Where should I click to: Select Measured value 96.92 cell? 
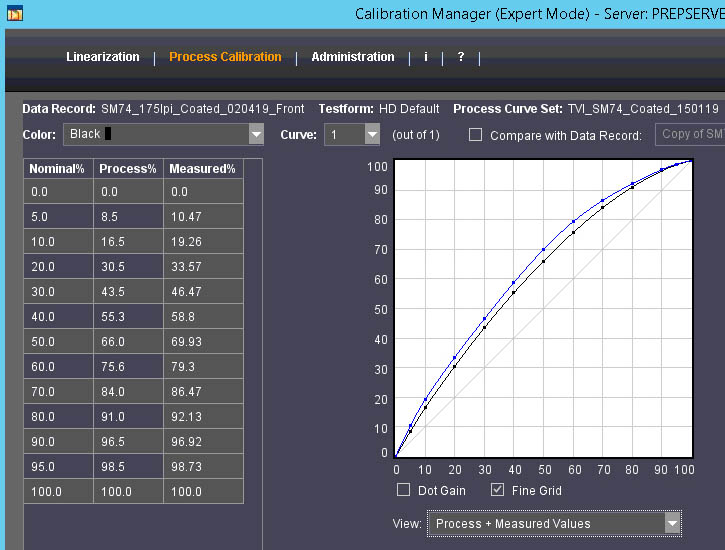[203, 441]
